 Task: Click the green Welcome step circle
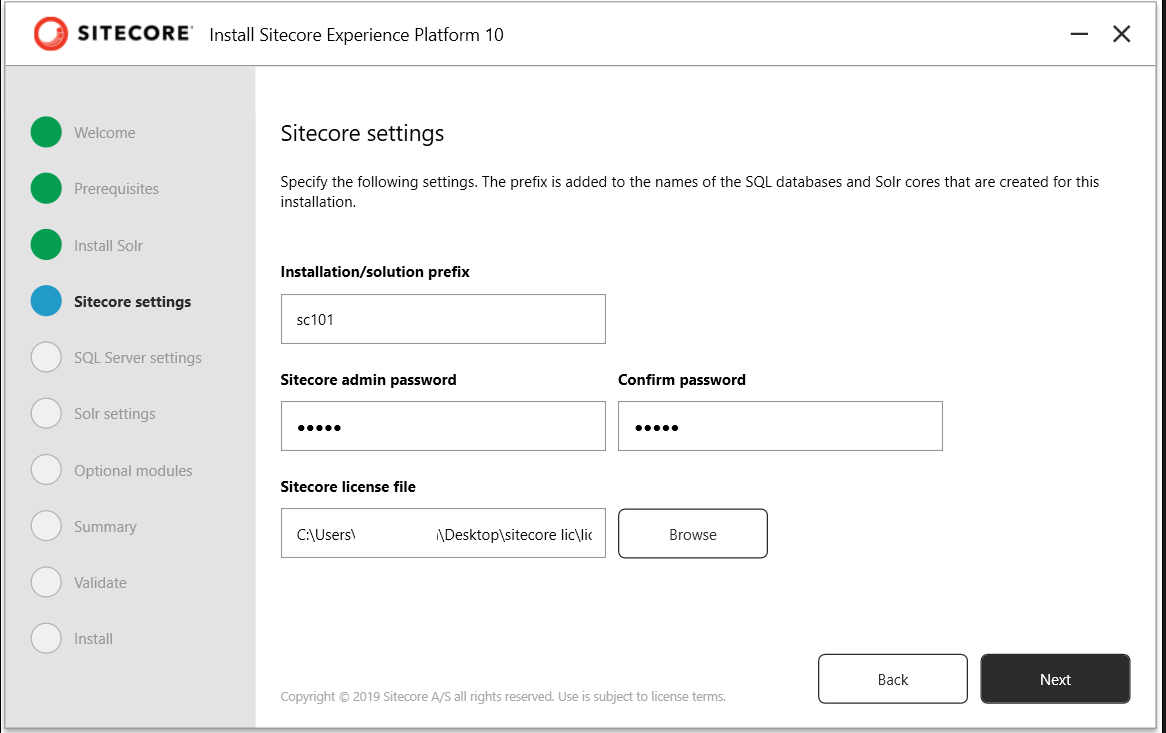(x=46, y=132)
